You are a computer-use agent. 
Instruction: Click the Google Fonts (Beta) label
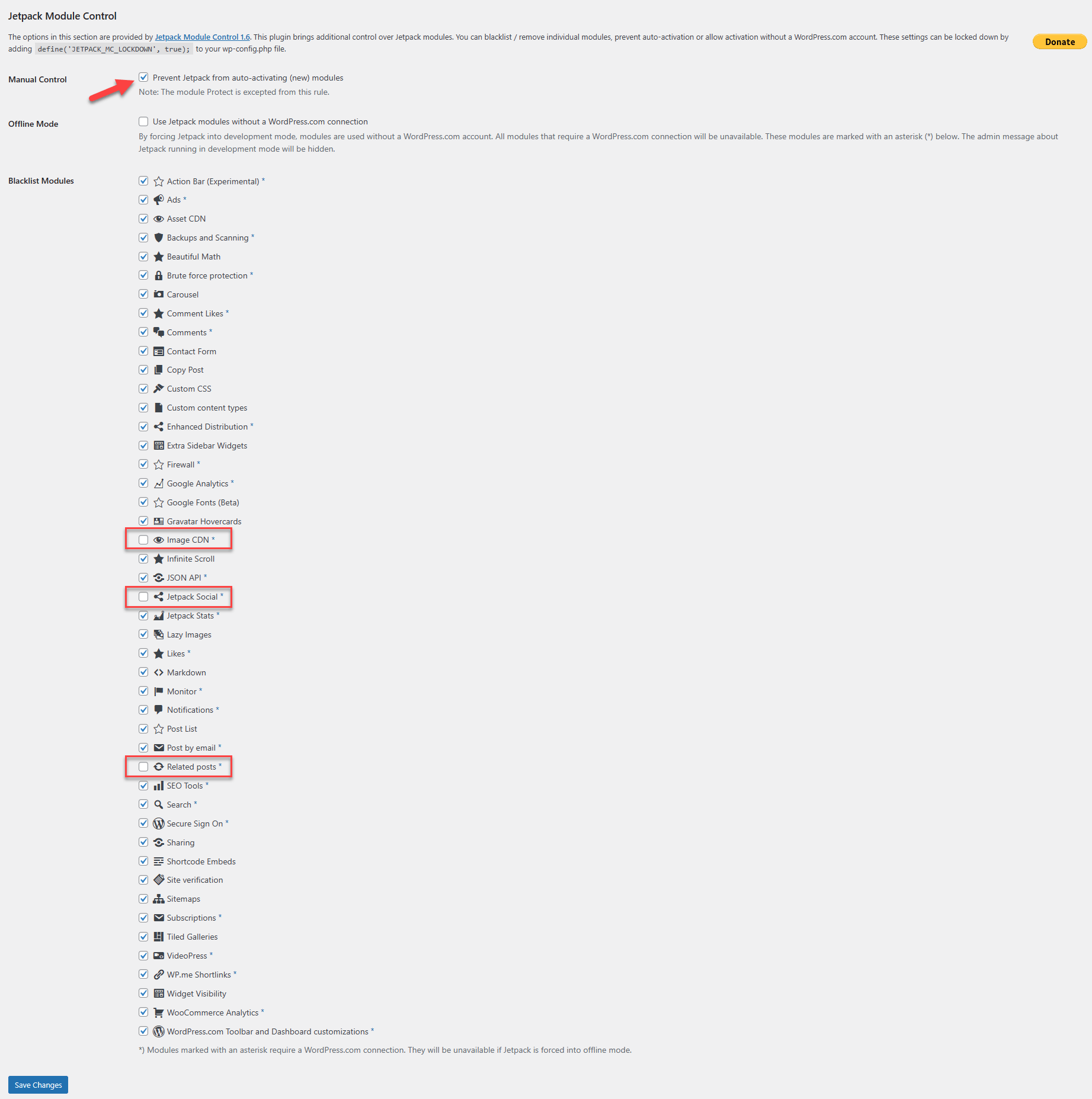tap(203, 502)
